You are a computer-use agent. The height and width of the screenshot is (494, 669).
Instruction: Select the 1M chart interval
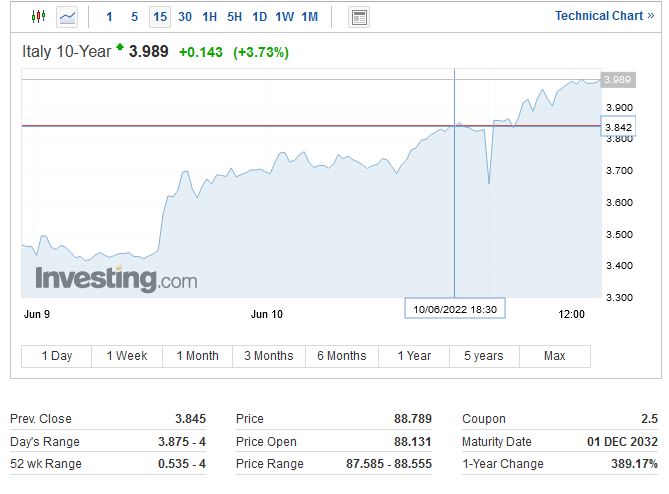pos(310,17)
